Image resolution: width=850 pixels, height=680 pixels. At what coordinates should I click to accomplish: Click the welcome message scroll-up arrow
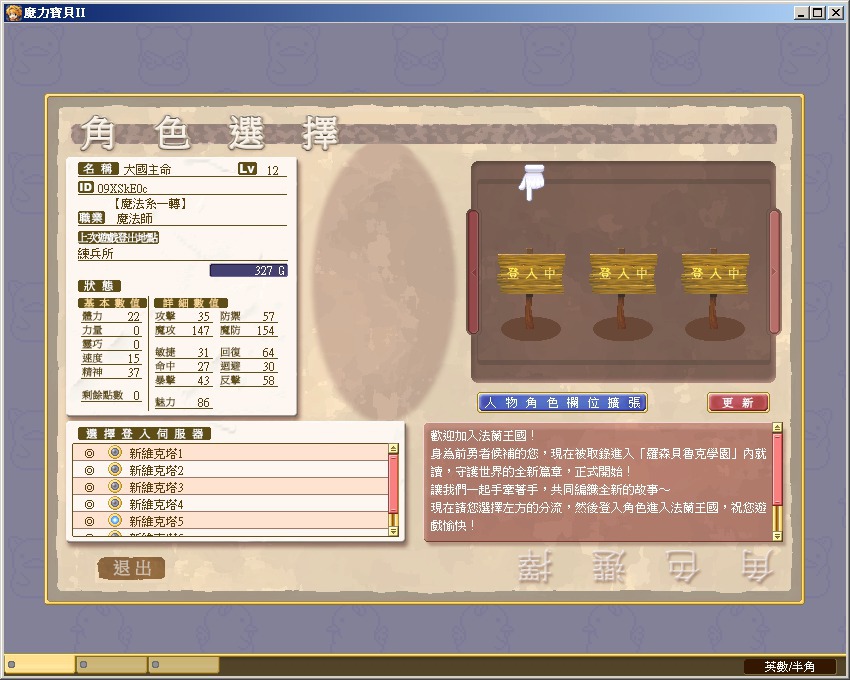[x=777, y=428]
